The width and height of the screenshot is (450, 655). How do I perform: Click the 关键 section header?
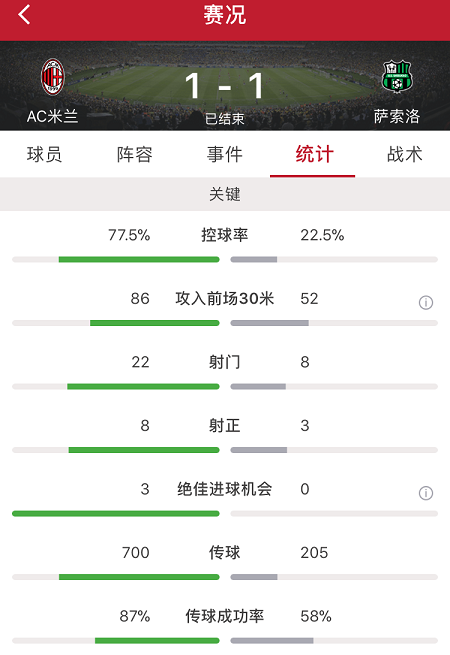(225, 194)
